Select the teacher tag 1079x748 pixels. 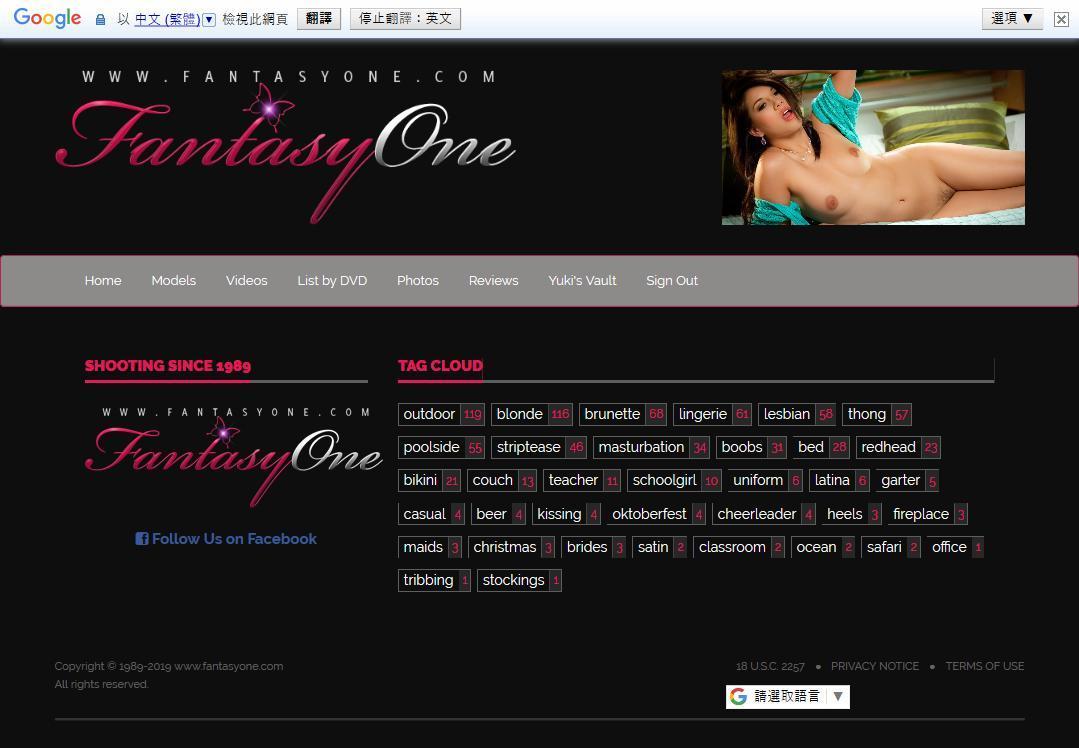pos(582,480)
